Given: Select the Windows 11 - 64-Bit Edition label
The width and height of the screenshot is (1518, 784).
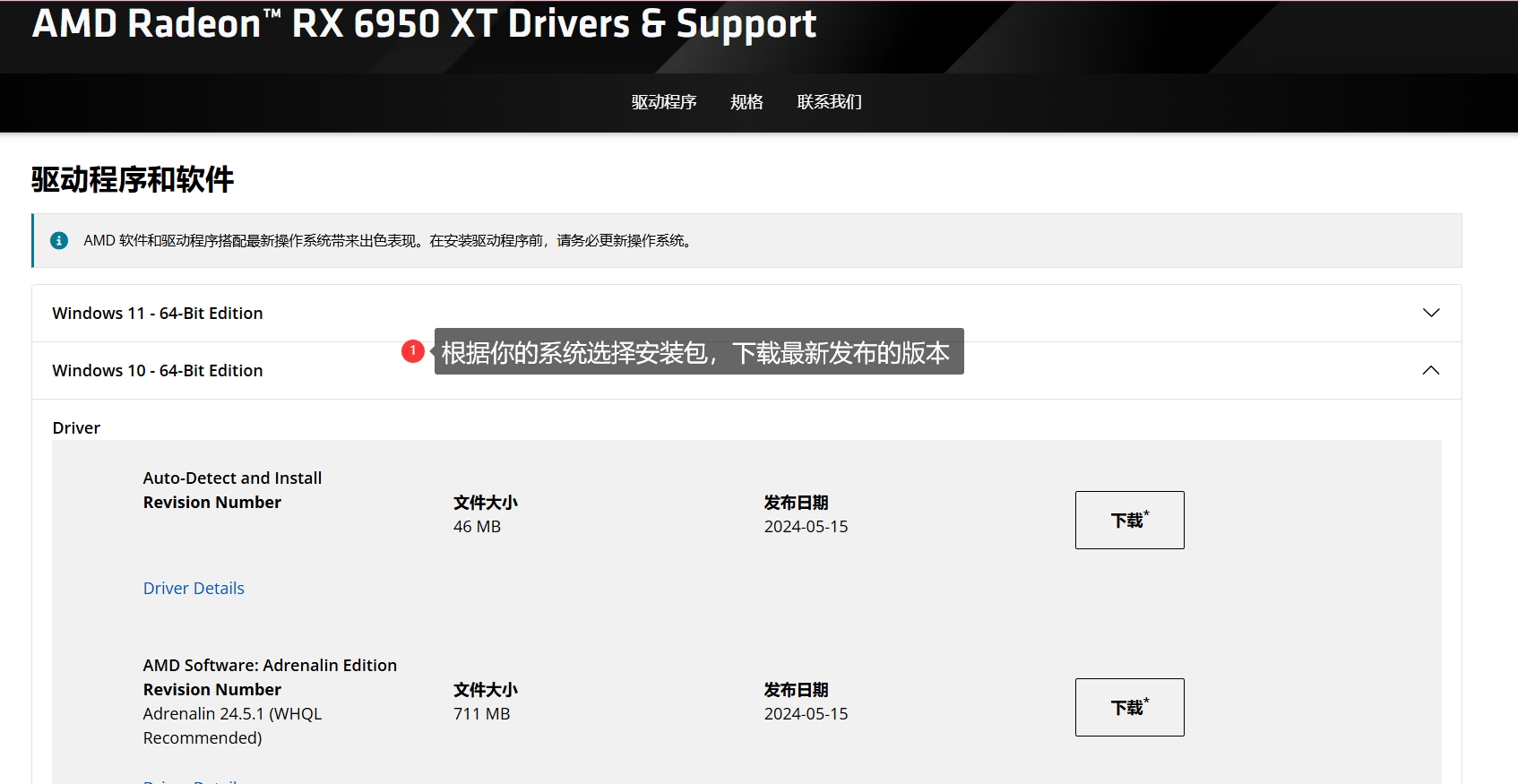Looking at the screenshot, I should (158, 313).
